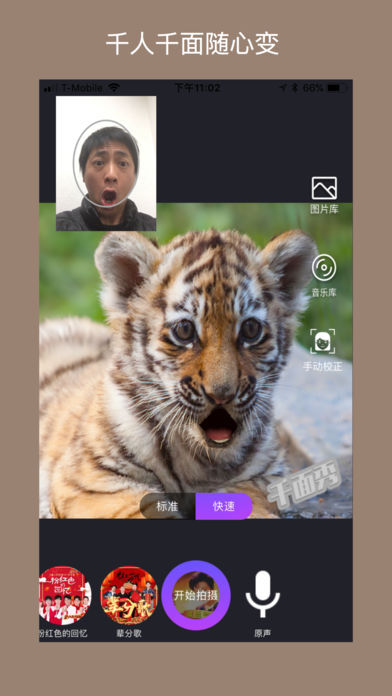Choose the 粉红色的回忆 song thumbnail
Viewport: 392px width, 696px height.
point(64,595)
